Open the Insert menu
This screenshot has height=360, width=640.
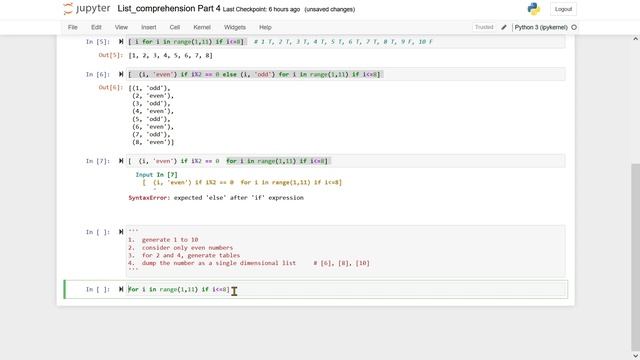click(149, 27)
